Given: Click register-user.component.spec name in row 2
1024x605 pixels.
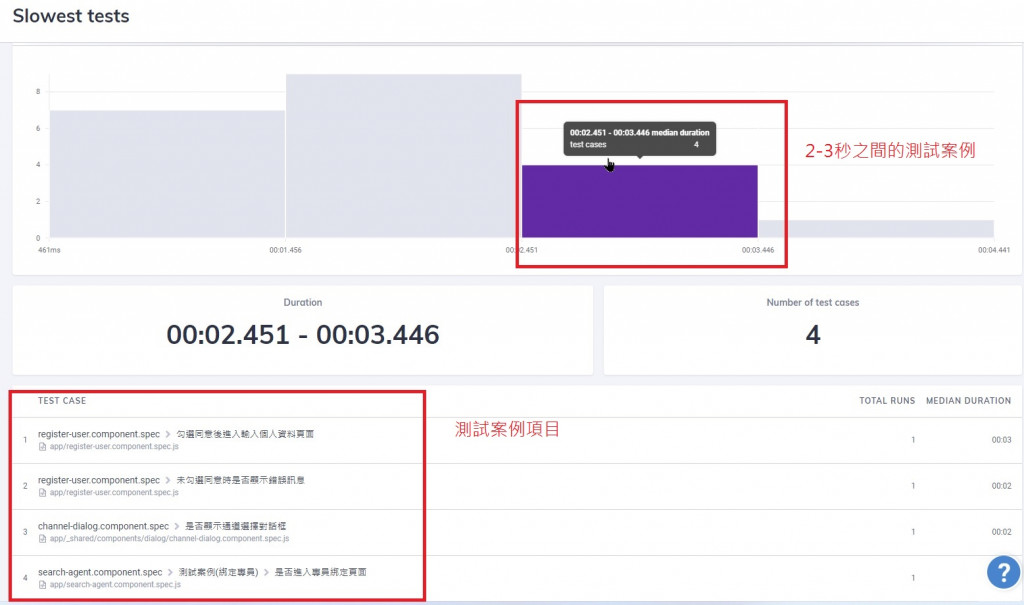Looking at the screenshot, I should [x=99, y=480].
